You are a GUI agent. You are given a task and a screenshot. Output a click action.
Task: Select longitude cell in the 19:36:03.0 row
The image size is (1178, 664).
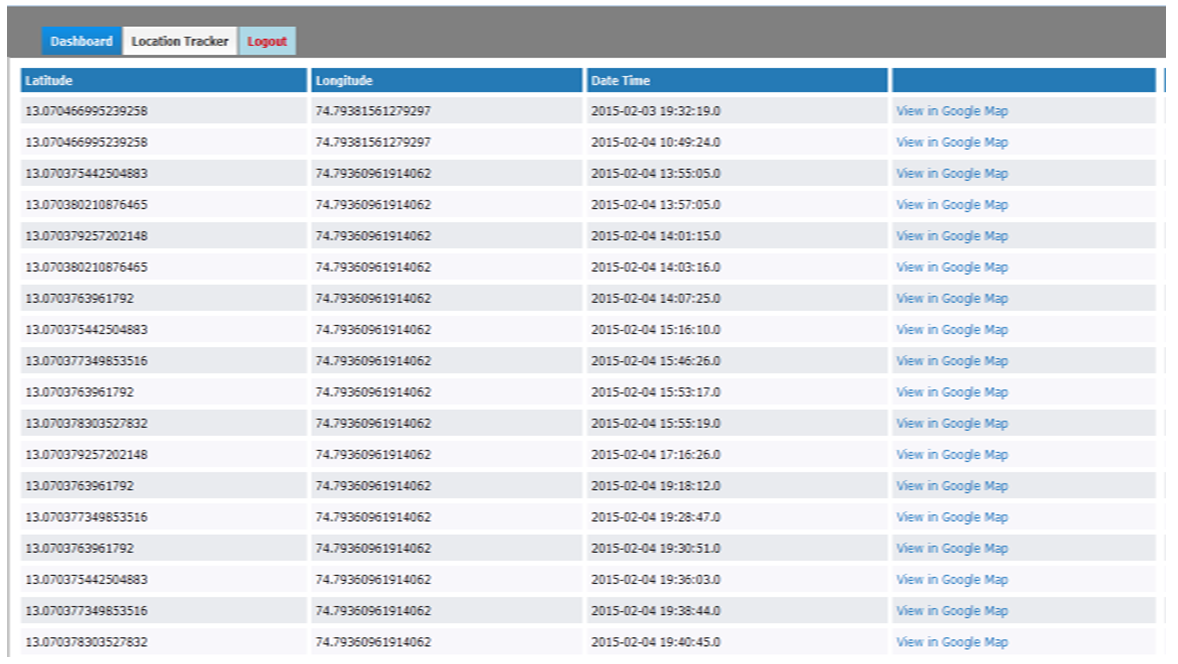coord(373,580)
